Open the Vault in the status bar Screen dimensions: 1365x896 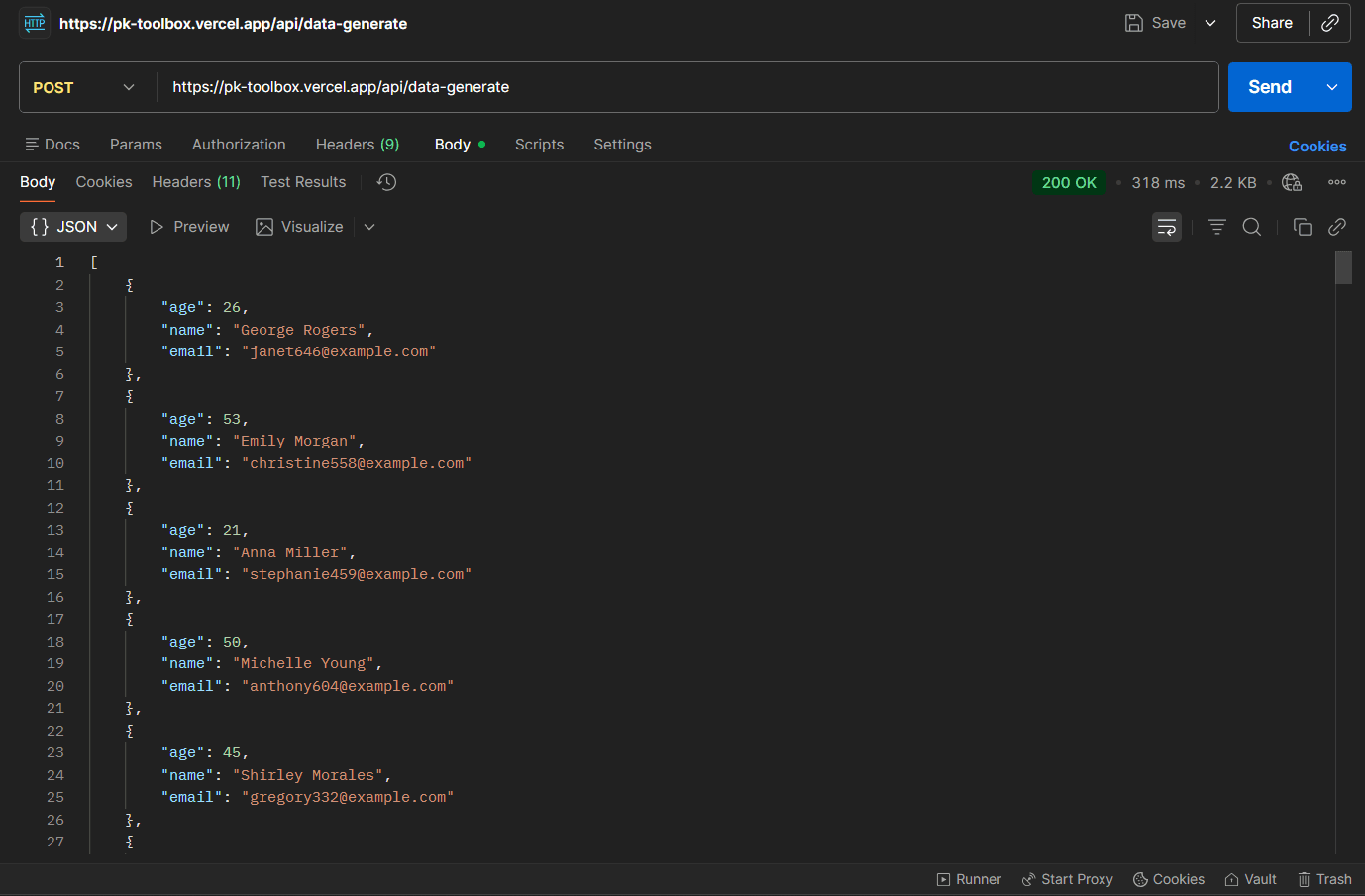click(x=1250, y=879)
